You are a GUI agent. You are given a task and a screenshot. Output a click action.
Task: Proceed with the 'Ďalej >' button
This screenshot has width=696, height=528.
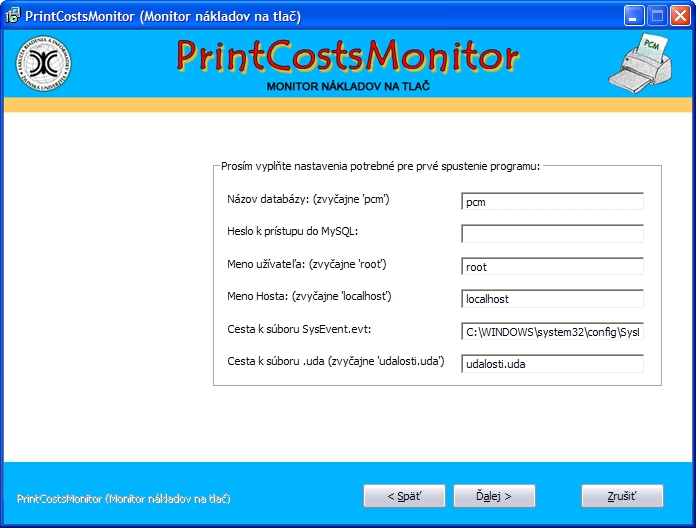[494, 496]
